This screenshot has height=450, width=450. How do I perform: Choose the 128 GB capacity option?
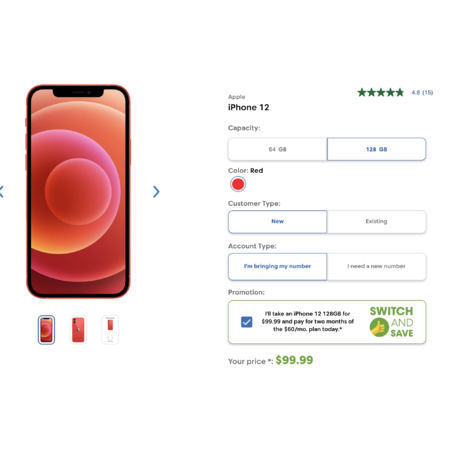376,149
